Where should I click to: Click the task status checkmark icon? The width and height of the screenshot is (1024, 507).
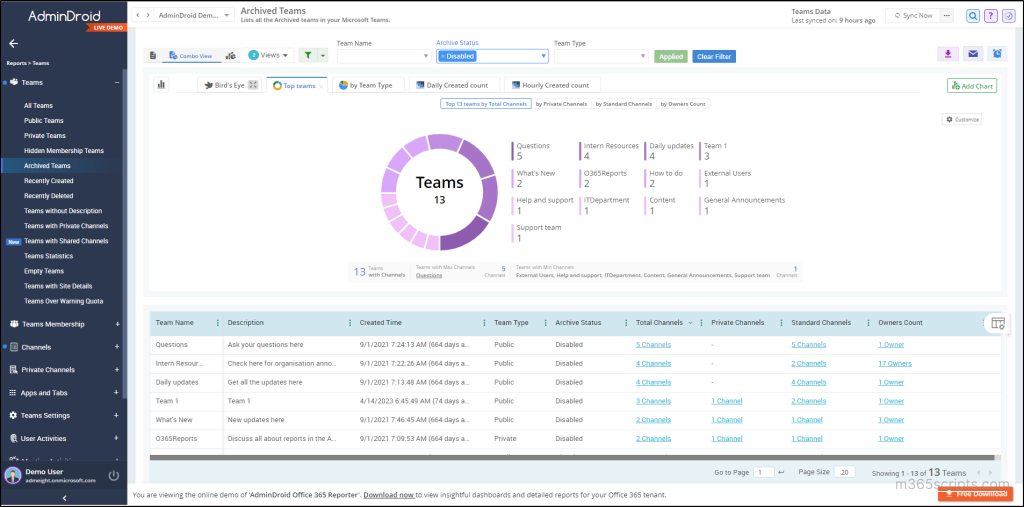click(x=1008, y=16)
